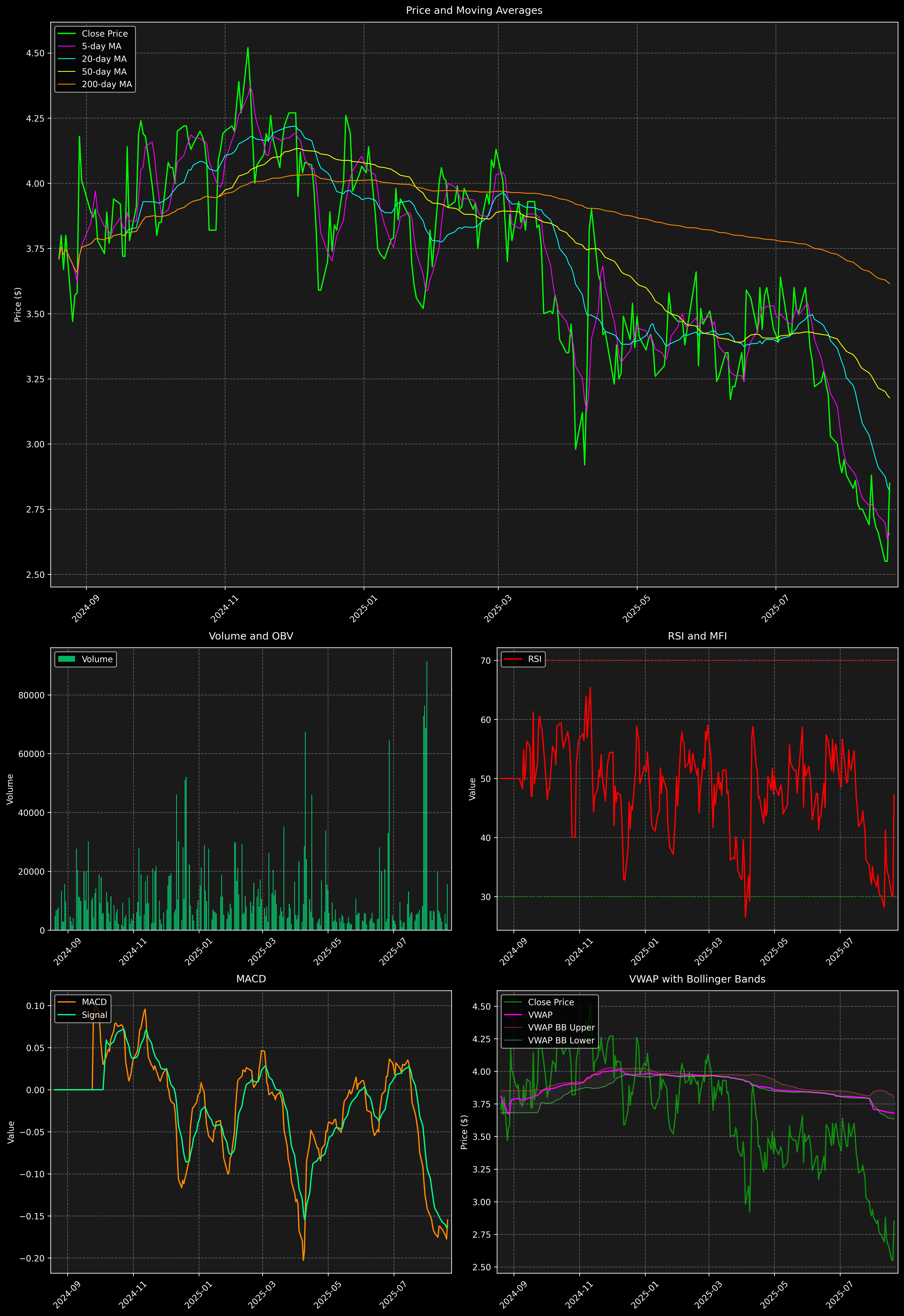904x1316 pixels.
Task: Click the Price and Moving Averages title
Action: click(x=474, y=10)
